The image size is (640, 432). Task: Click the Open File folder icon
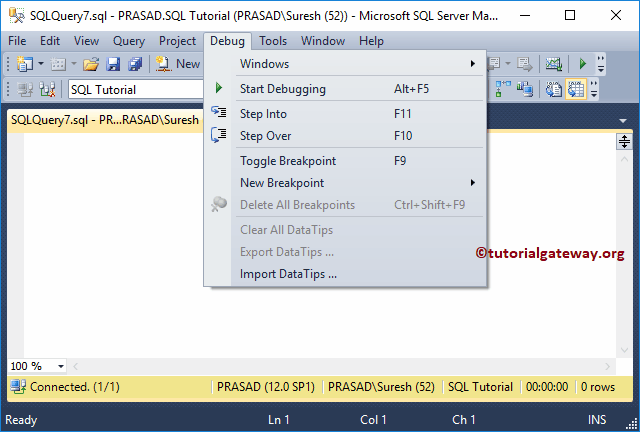[x=91, y=64]
